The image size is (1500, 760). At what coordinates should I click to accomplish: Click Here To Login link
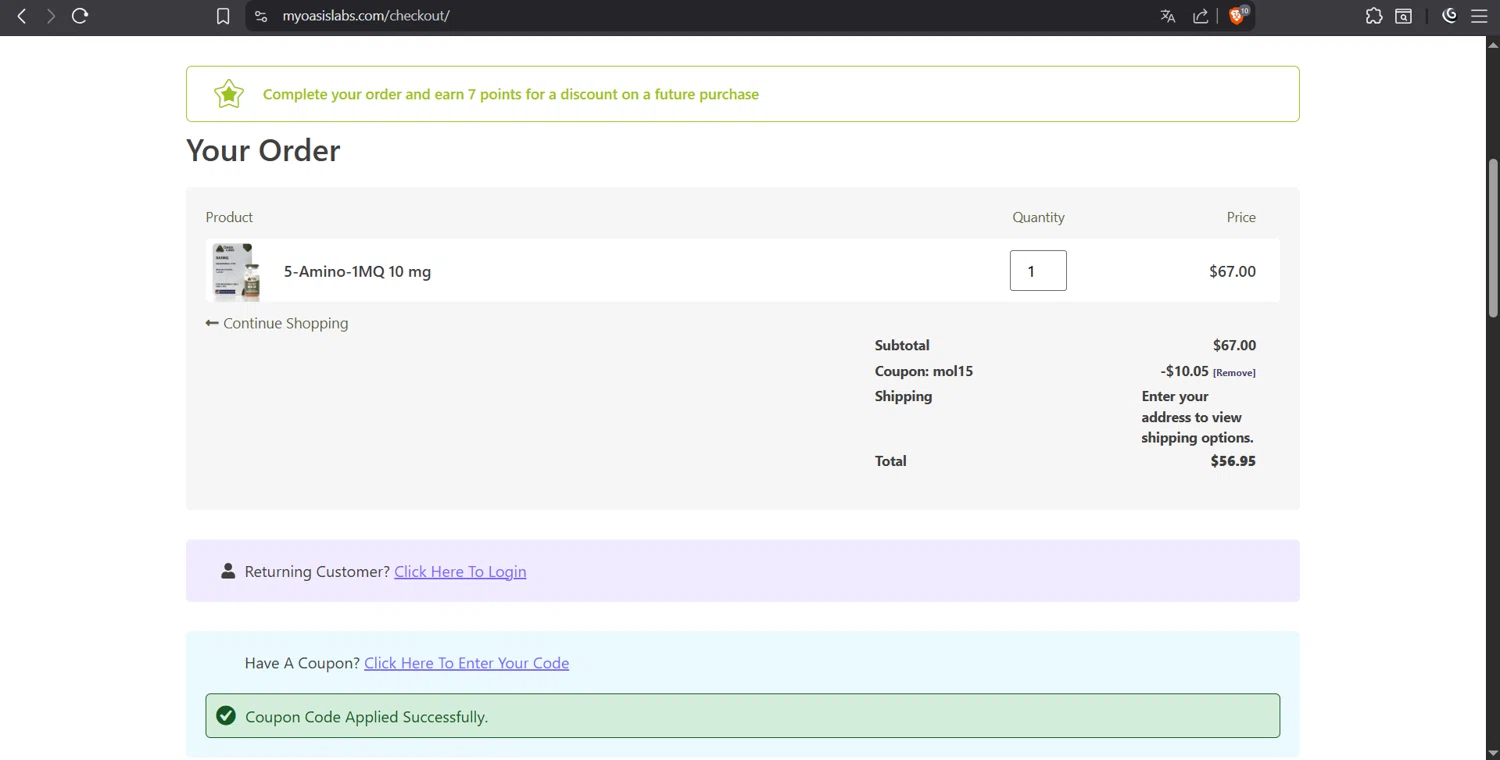click(x=460, y=572)
